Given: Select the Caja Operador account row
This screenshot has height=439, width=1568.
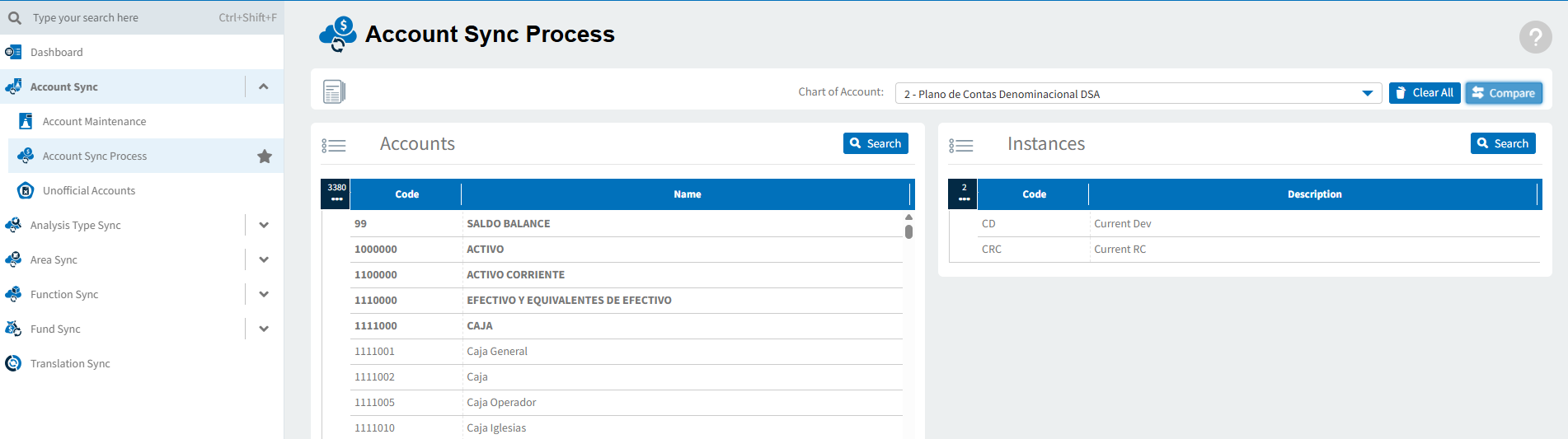Looking at the screenshot, I should point(627,403).
